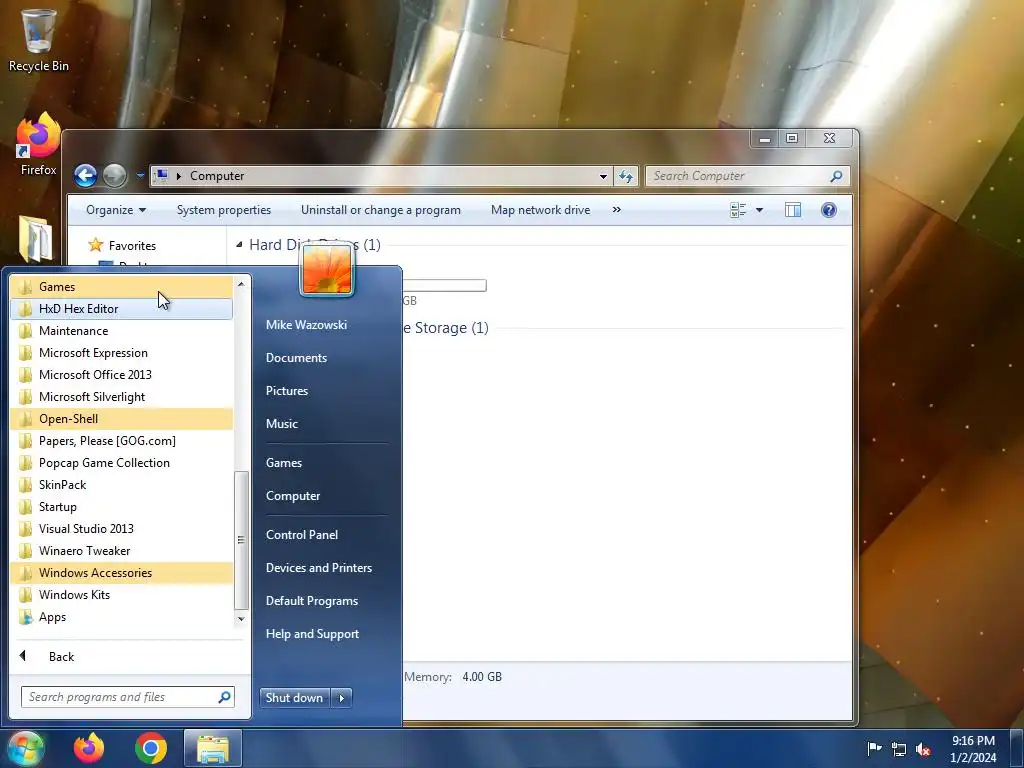
Task: Click Windows Explorer taskbar button
Action: point(213,748)
